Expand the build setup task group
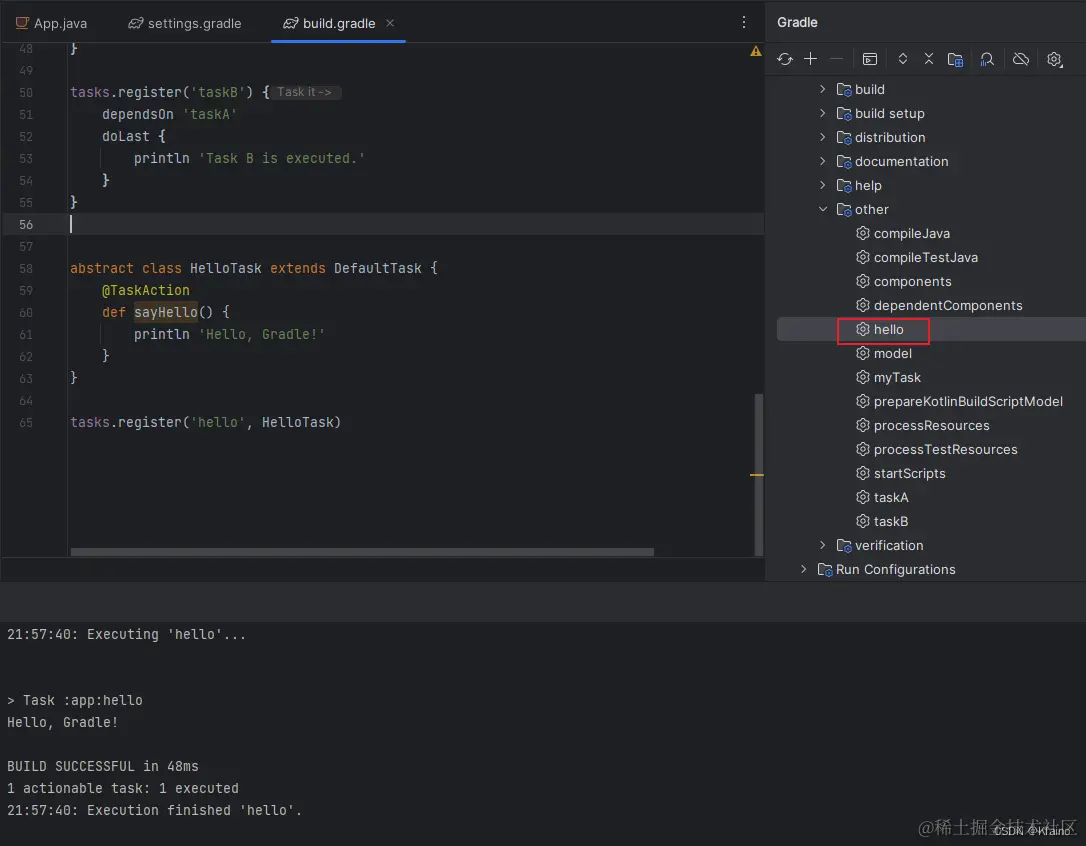Viewport: 1086px width, 846px height. pyautogui.click(x=822, y=113)
